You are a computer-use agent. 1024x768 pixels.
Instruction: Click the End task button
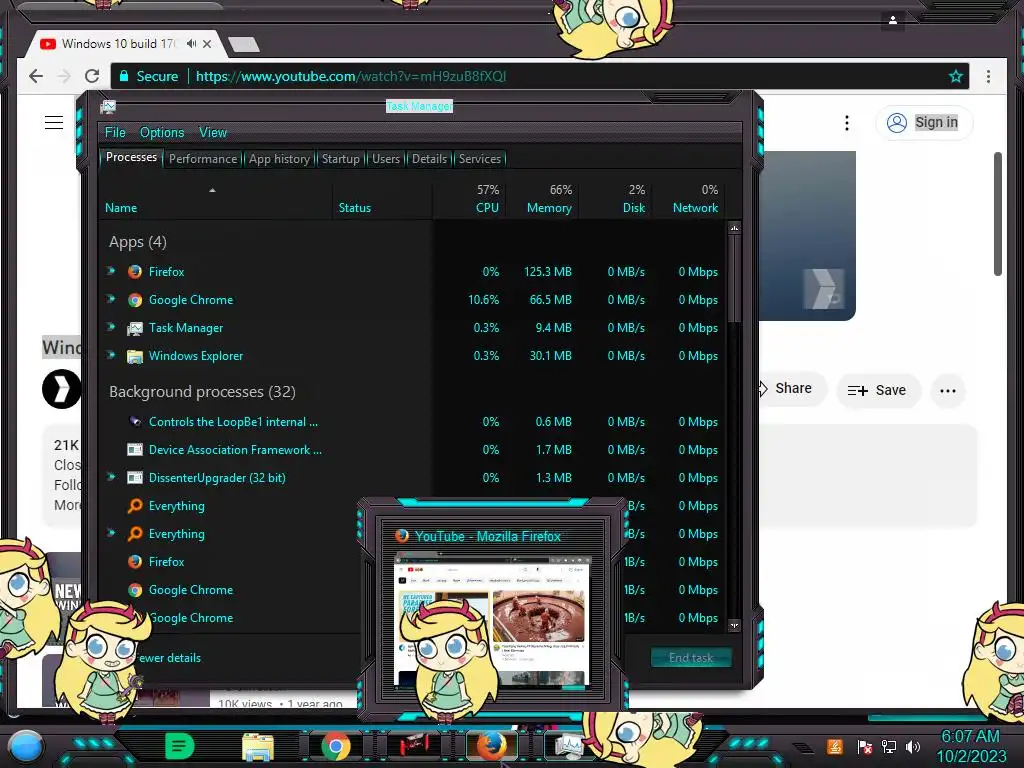coord(691,658)
